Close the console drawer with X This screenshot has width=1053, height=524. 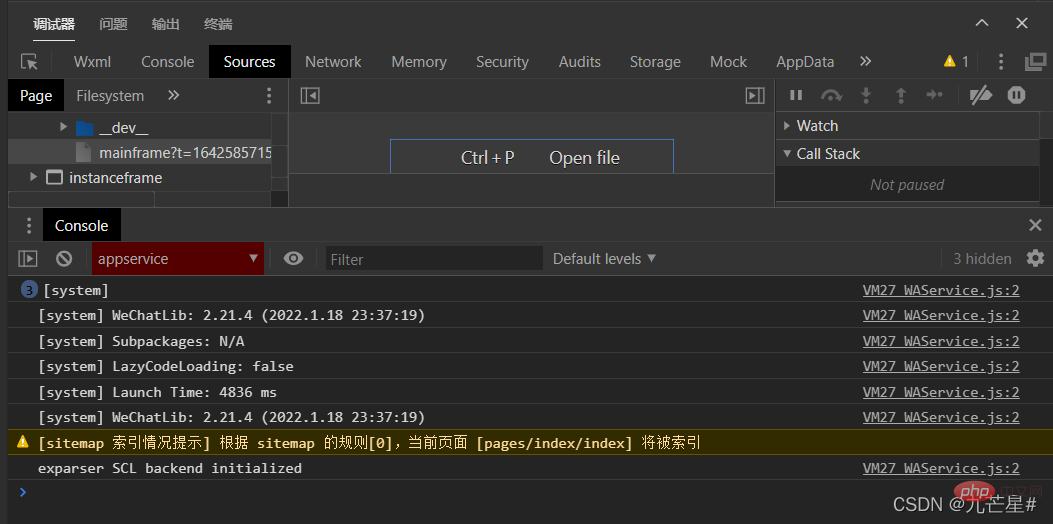pos(1036,226)
